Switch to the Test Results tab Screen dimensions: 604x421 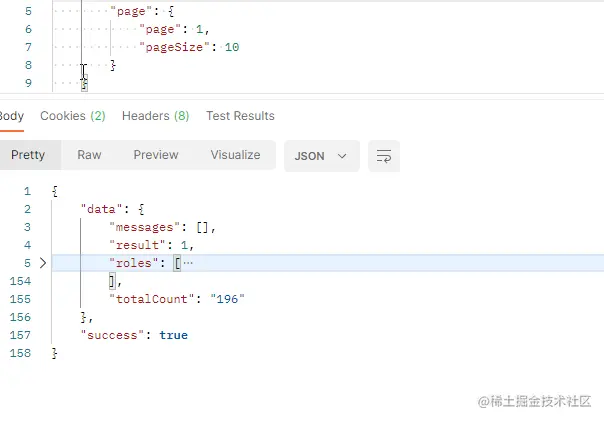pos(240,116)
